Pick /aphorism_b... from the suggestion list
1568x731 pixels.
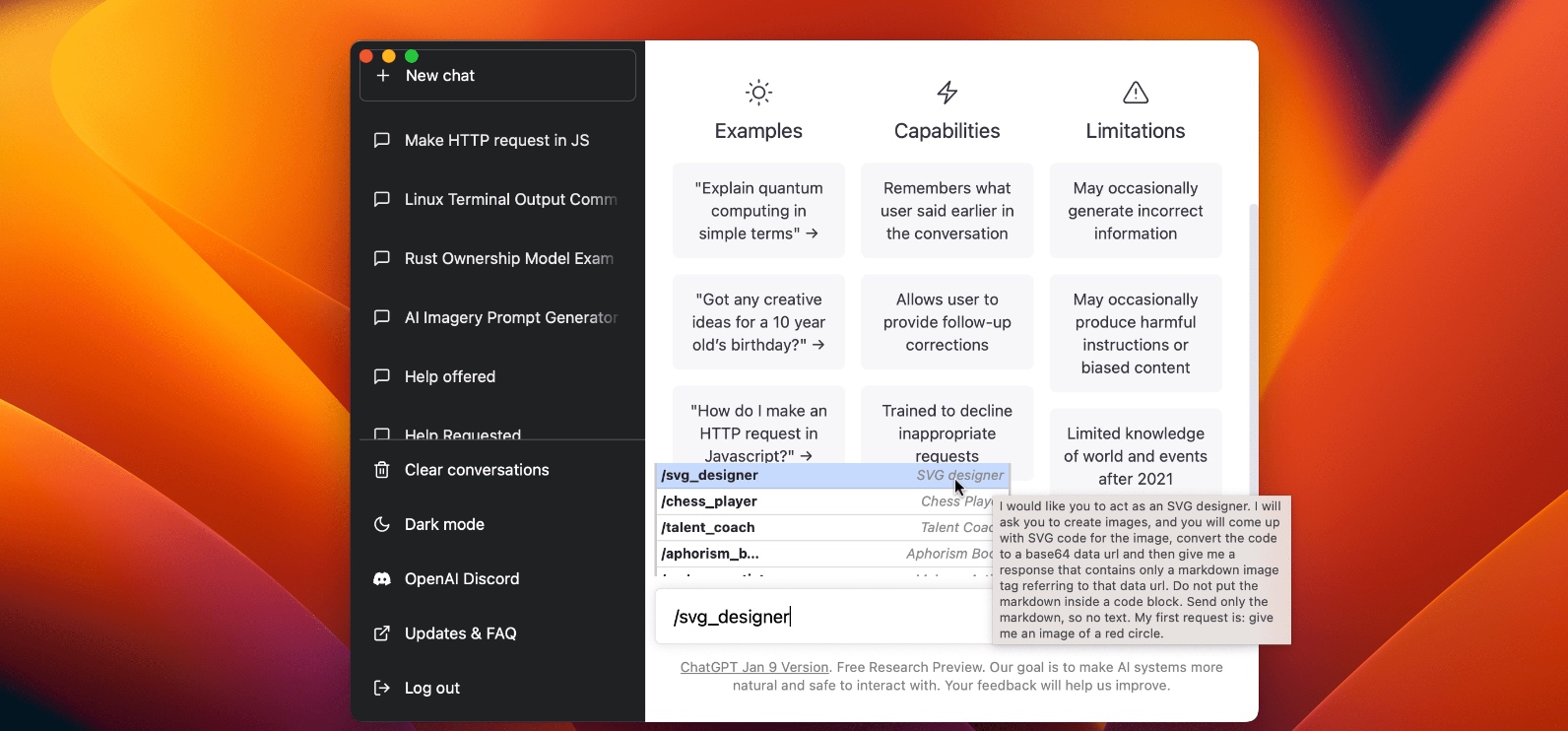point(832,554)
